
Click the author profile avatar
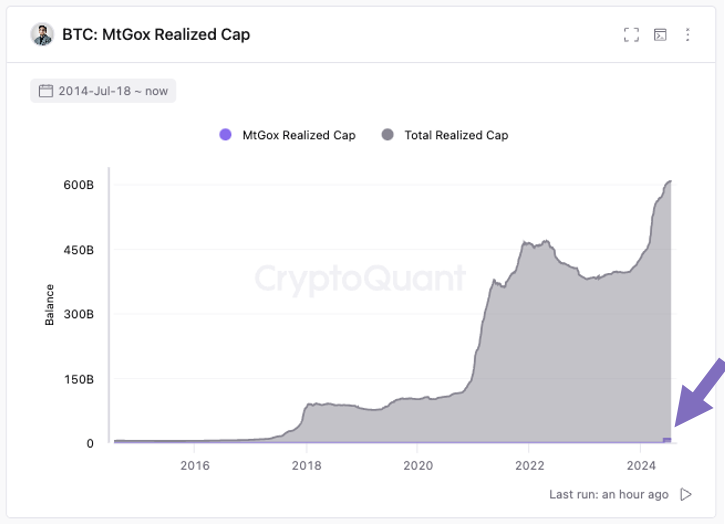click(x=42, y=35)
